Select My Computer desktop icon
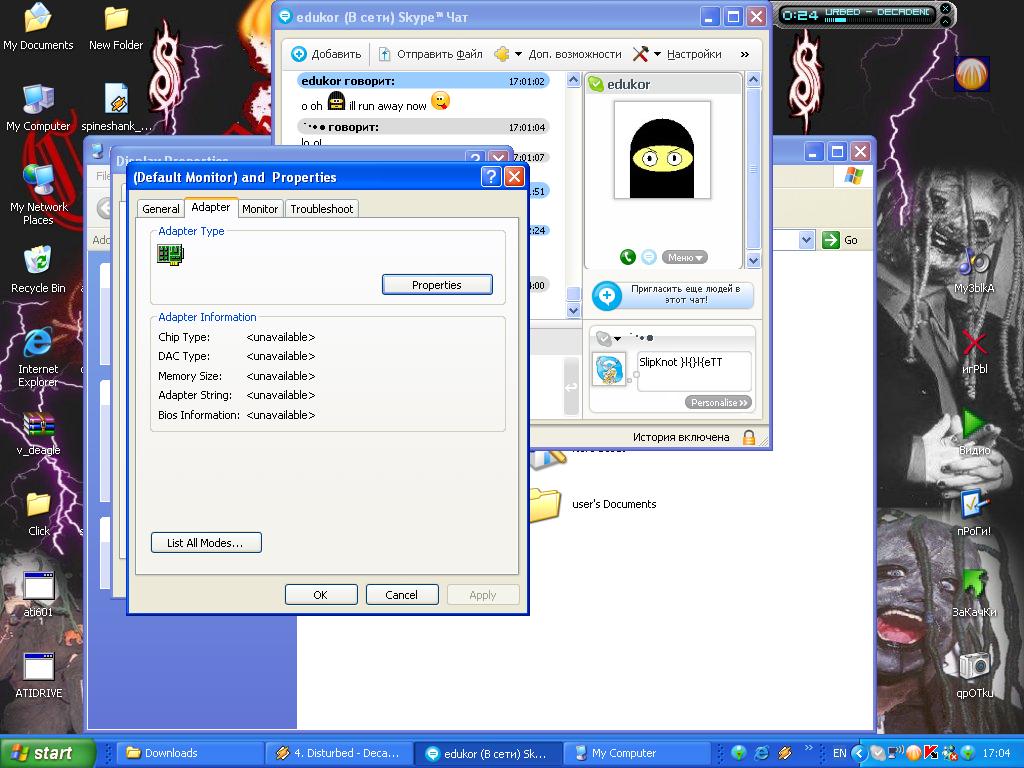Image resolution: width=1024 pixels, height=768 pixels. 38,108
